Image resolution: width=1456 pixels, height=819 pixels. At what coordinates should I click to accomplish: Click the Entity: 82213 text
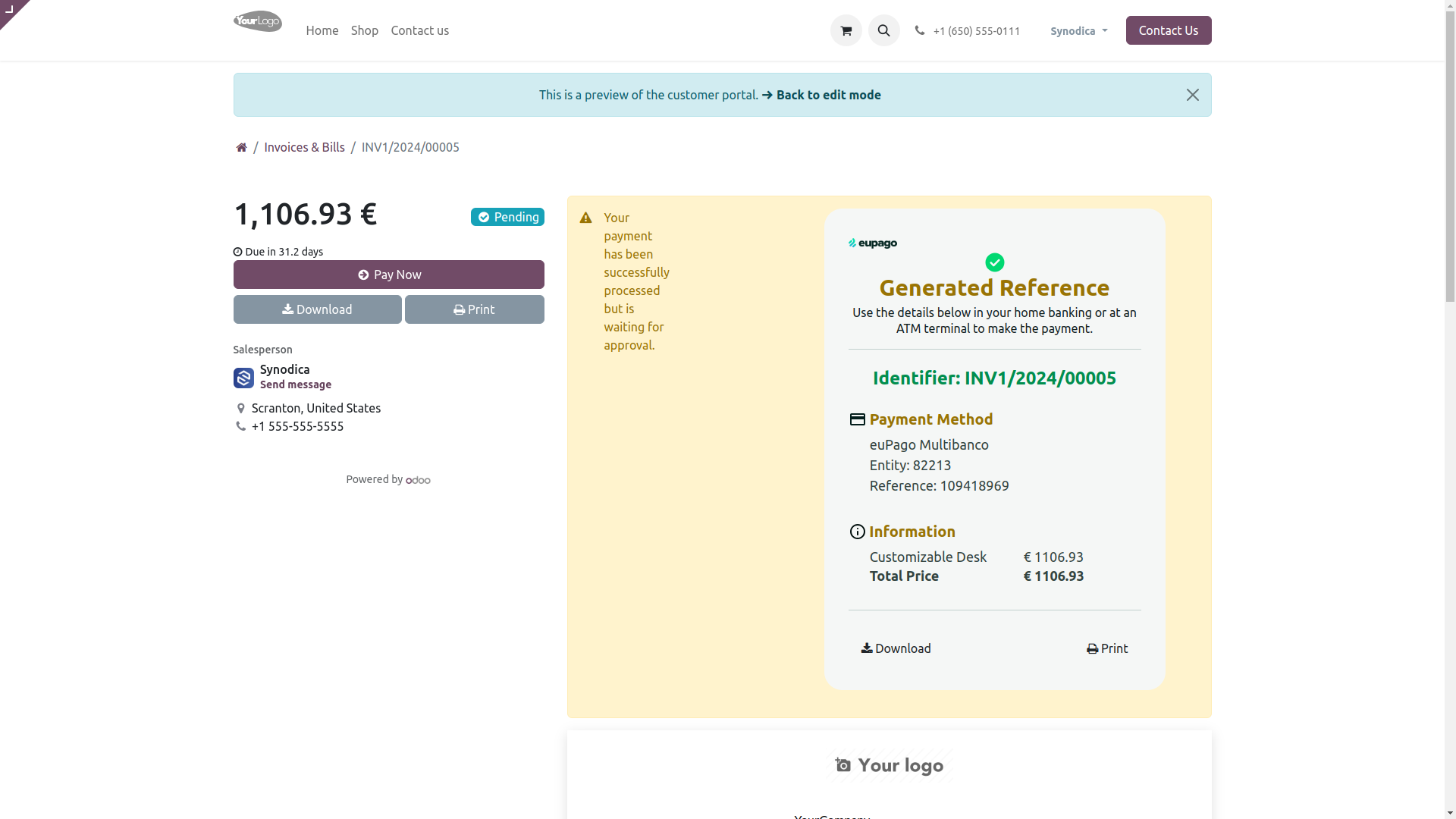click(910, 465)
